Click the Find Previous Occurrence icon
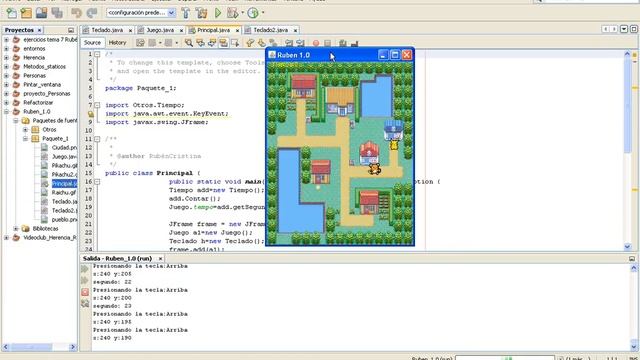 point(200,43)
